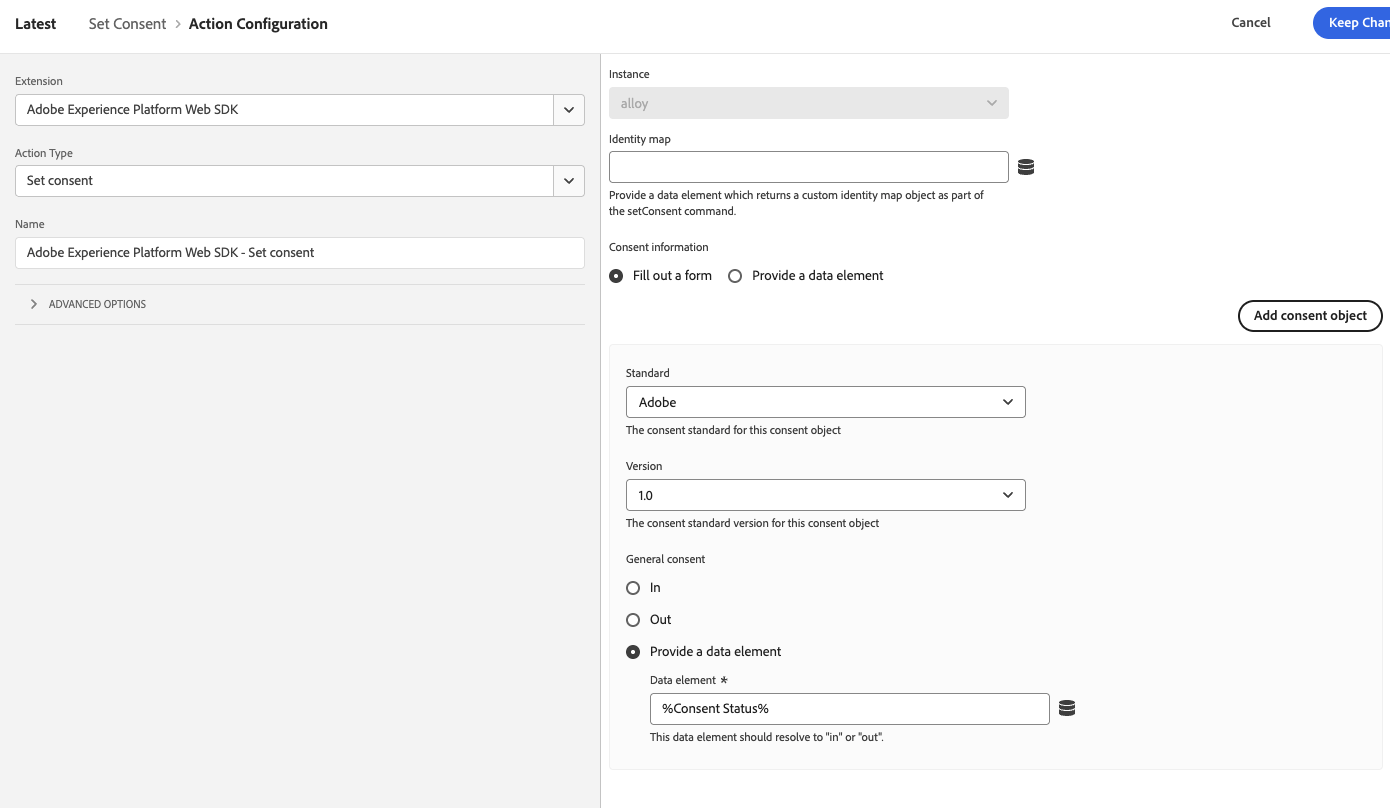Open the Standard dropdown showing Adobe
Viewport: 1390px width, 808px height.
825,402
